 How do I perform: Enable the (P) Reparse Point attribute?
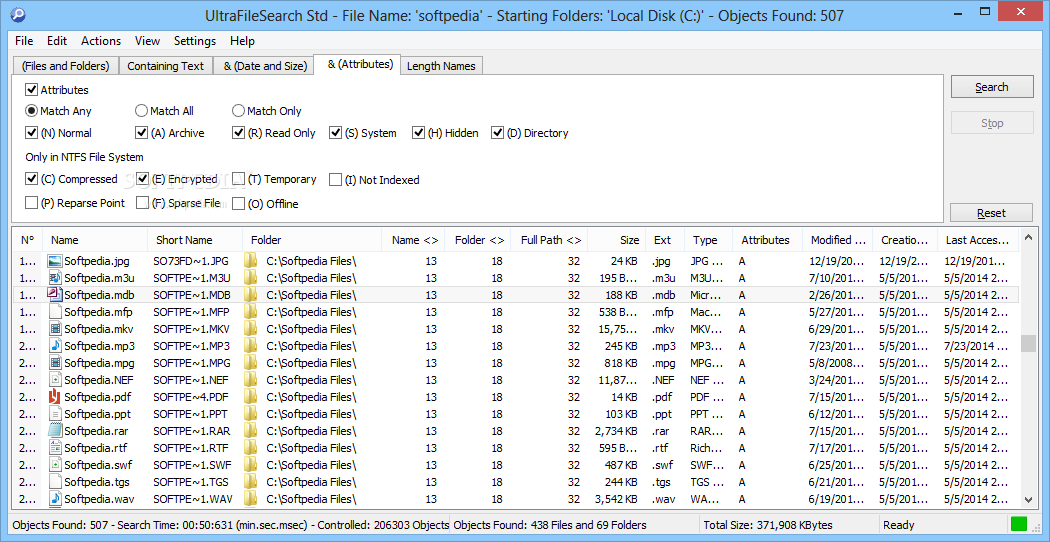[31, 202]
